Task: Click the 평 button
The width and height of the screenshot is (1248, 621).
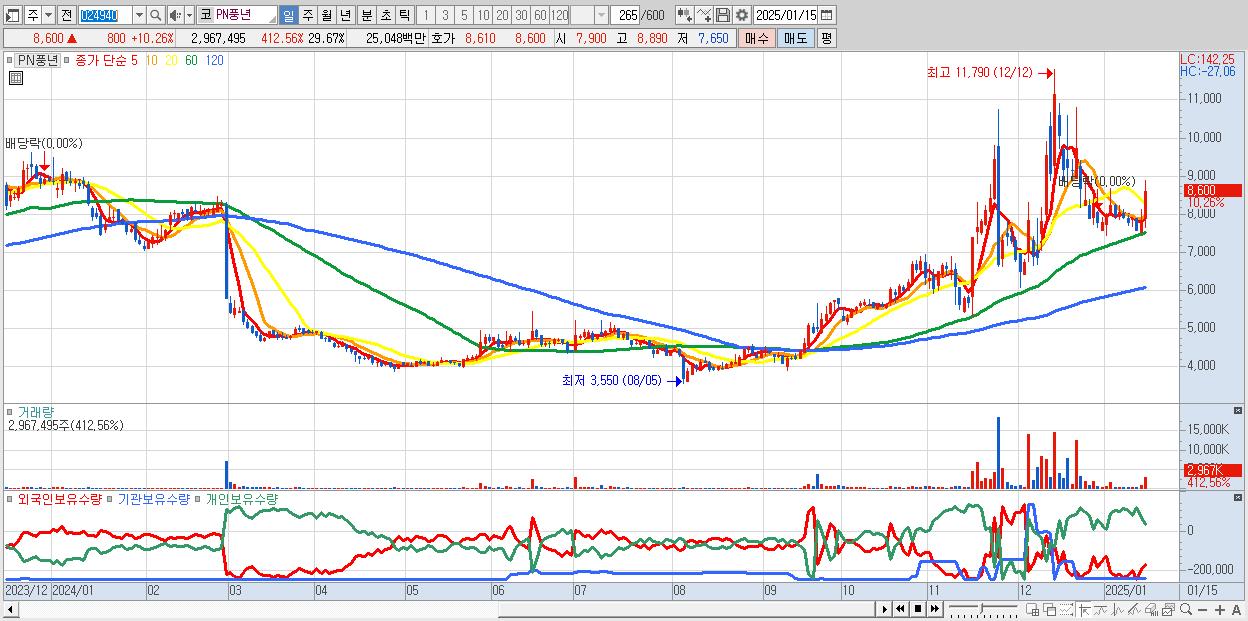Action: coord(826,38)
